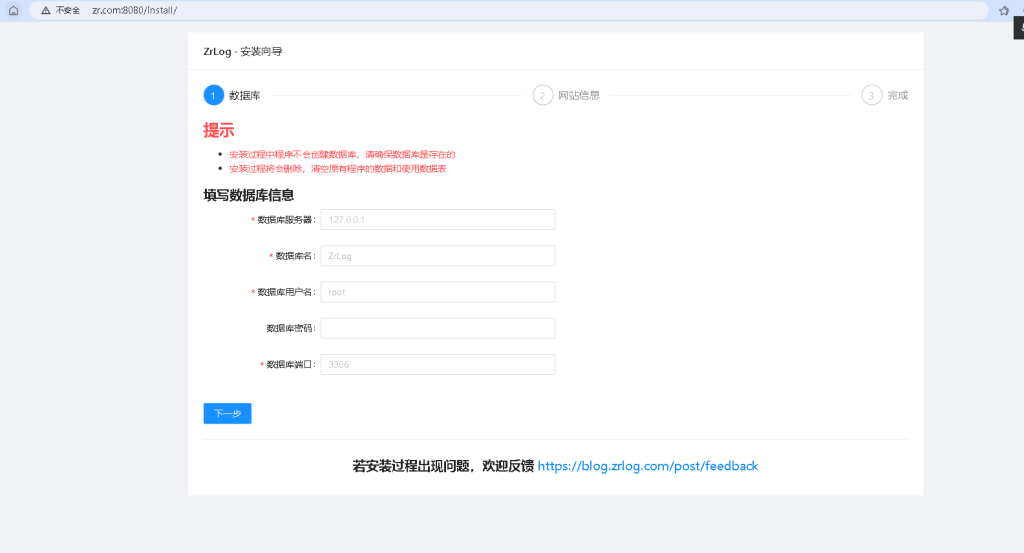The image size is (1024, 553).
Task: Click the step 1 circle icon
Action: click(213, 95)
